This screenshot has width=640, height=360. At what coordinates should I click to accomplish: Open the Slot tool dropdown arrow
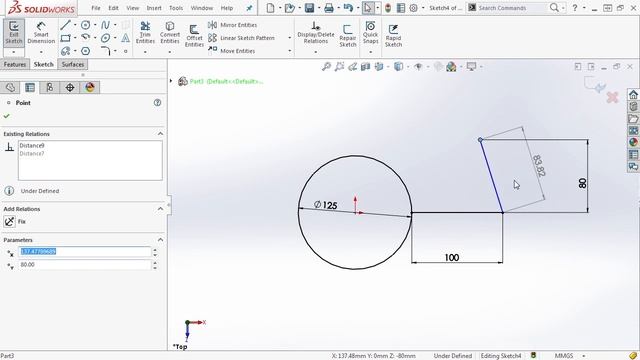(x=75, y=51)
